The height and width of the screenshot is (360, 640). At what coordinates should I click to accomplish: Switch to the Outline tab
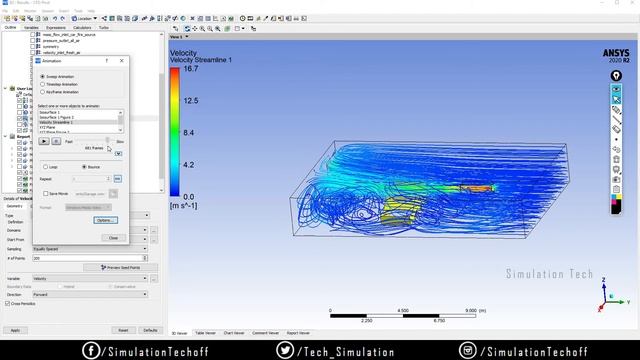click(x=10, y=27)
